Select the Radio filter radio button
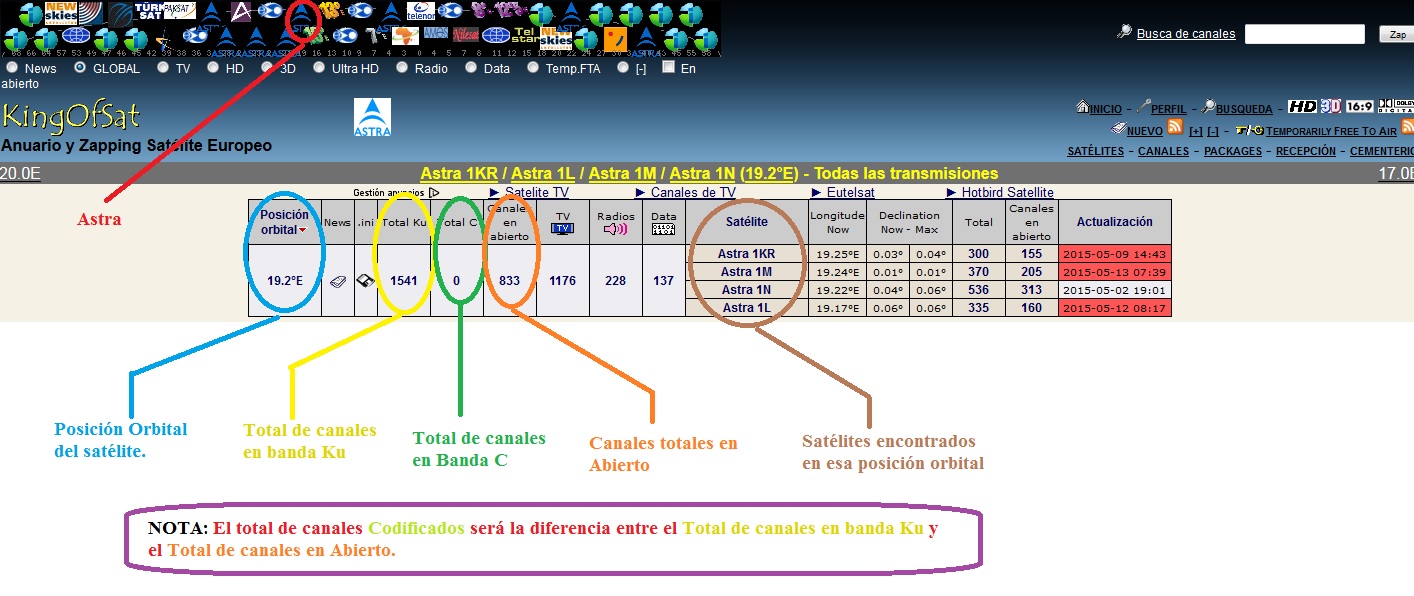The width and height of the screenshot is (1414, 596). (402, 68)
